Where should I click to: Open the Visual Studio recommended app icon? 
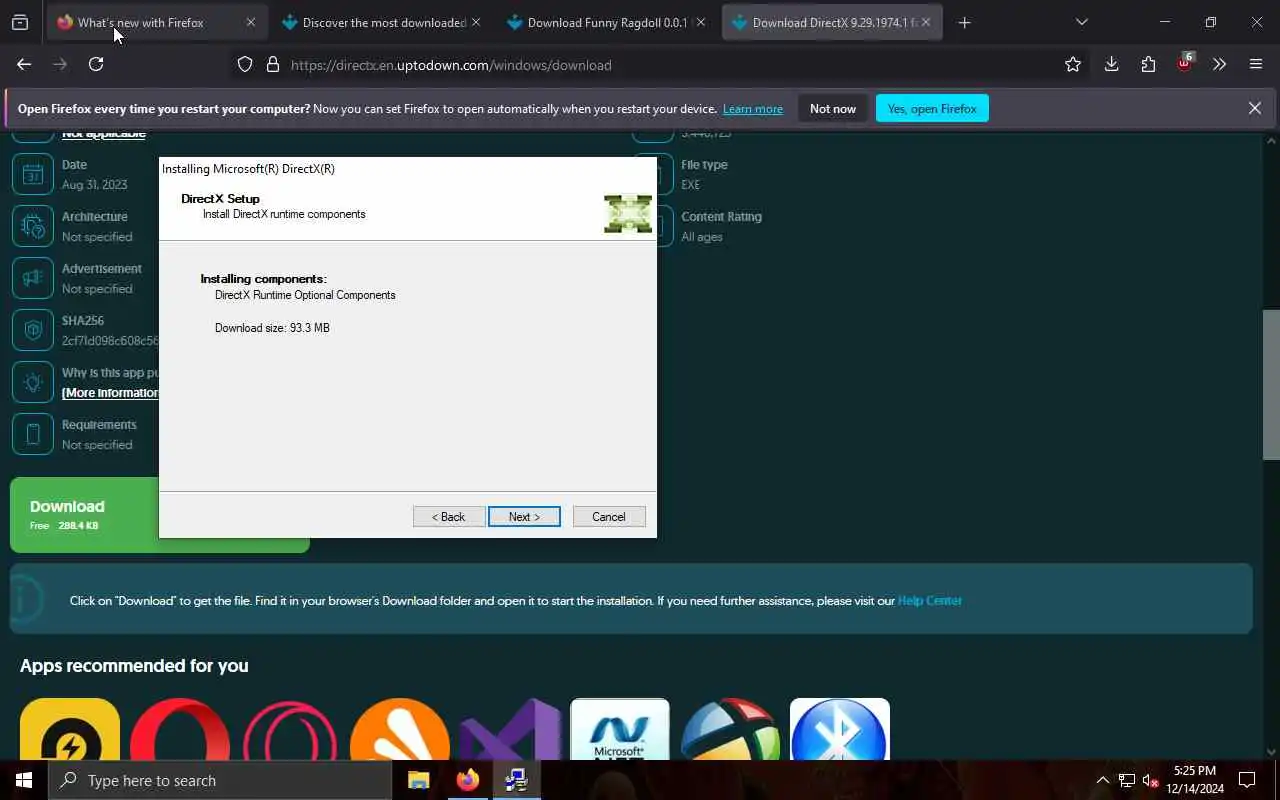(x=510, y=730)
